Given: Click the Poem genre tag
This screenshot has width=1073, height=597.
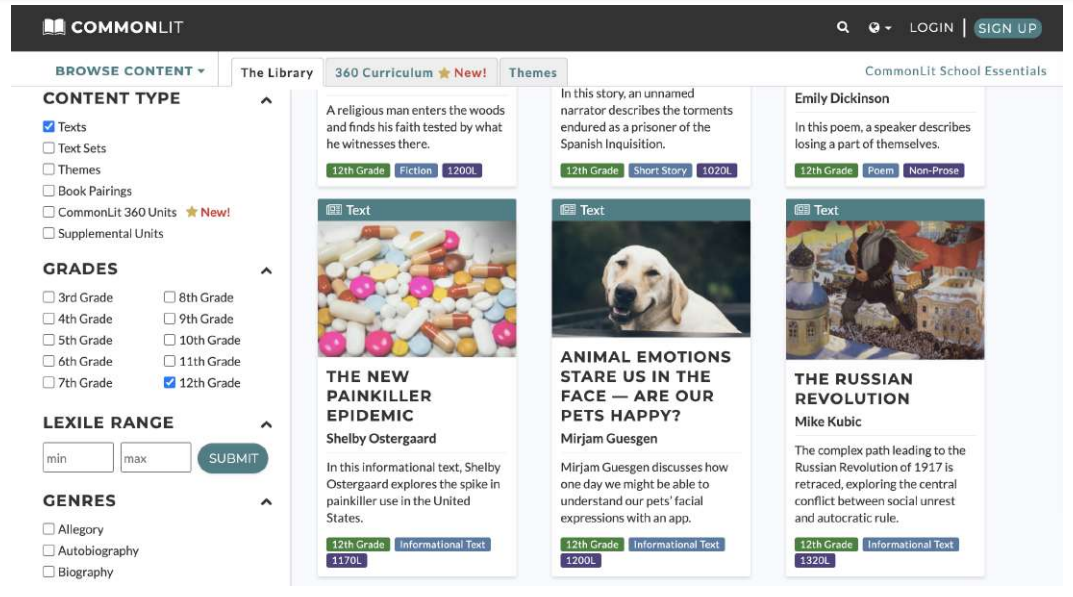Looking at the screenshot, I should click(x=881, y=170).
